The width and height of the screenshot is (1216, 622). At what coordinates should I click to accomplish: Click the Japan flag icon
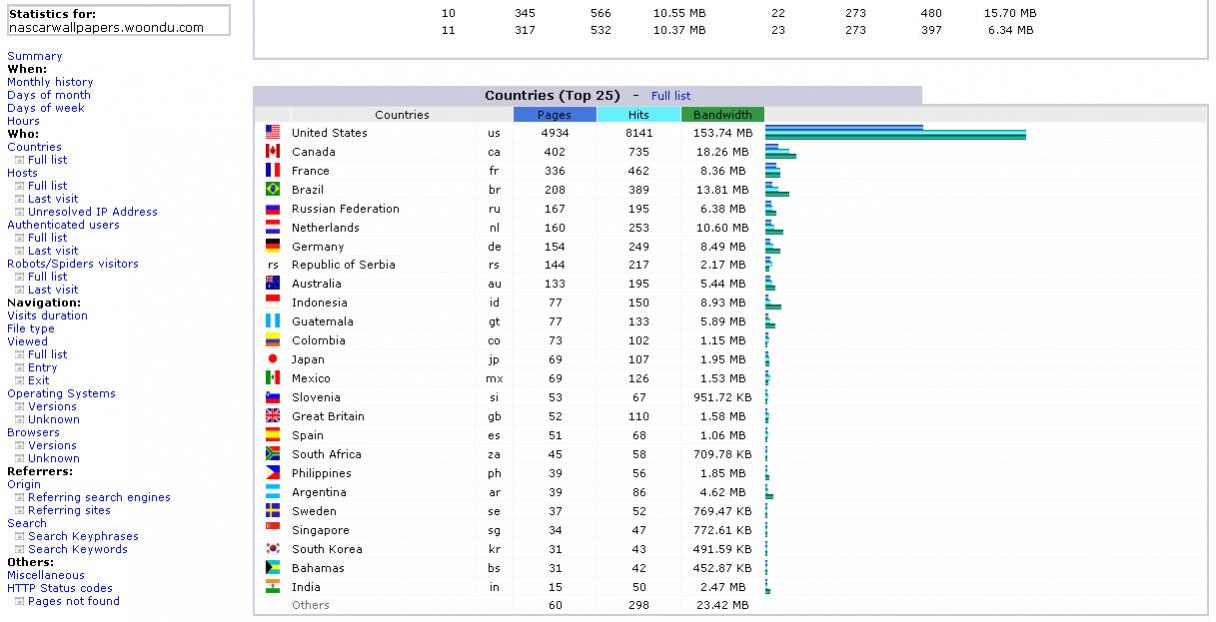coord(272,359)
